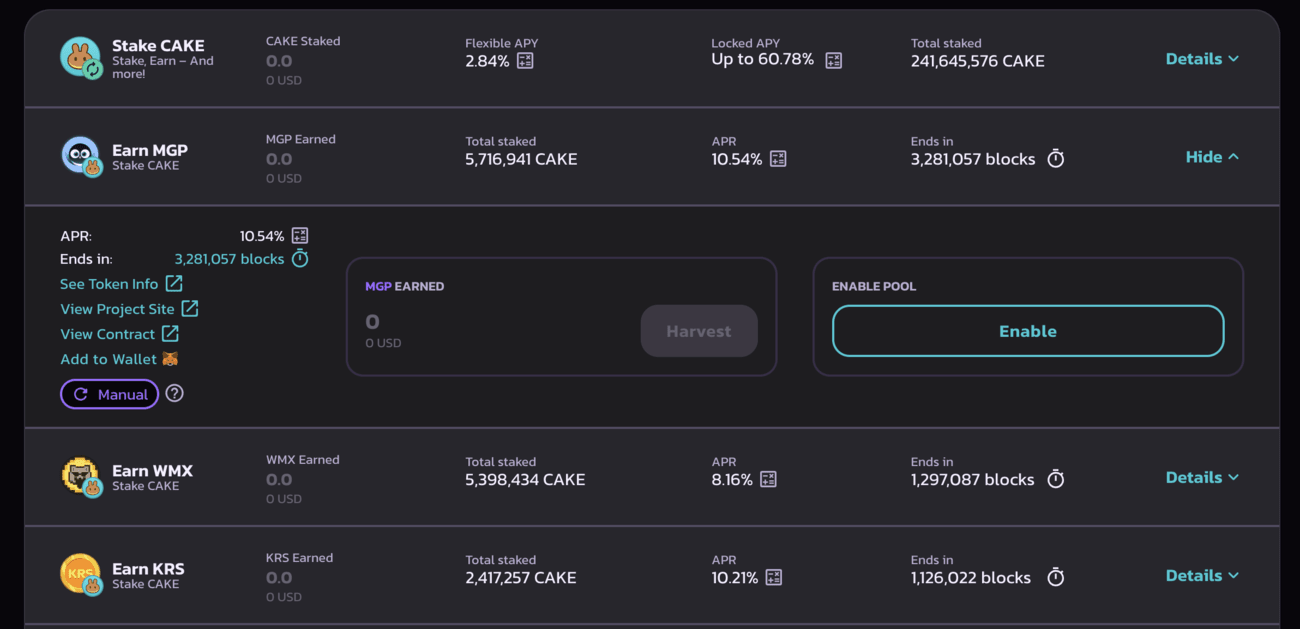
Task: Expand Details for the Earn WMX pool
Action: pos(1202,477)
